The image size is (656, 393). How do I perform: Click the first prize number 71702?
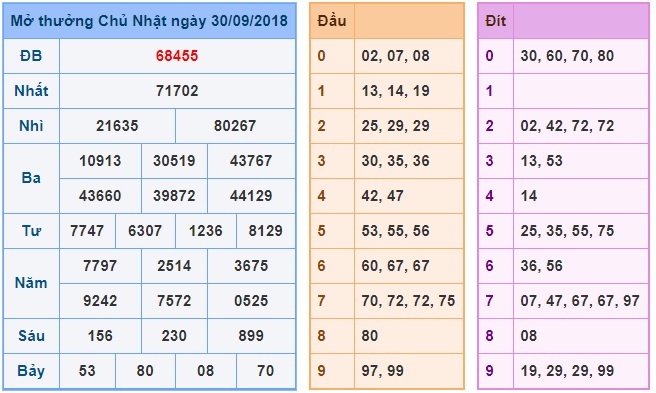click(x=177, y=91)
